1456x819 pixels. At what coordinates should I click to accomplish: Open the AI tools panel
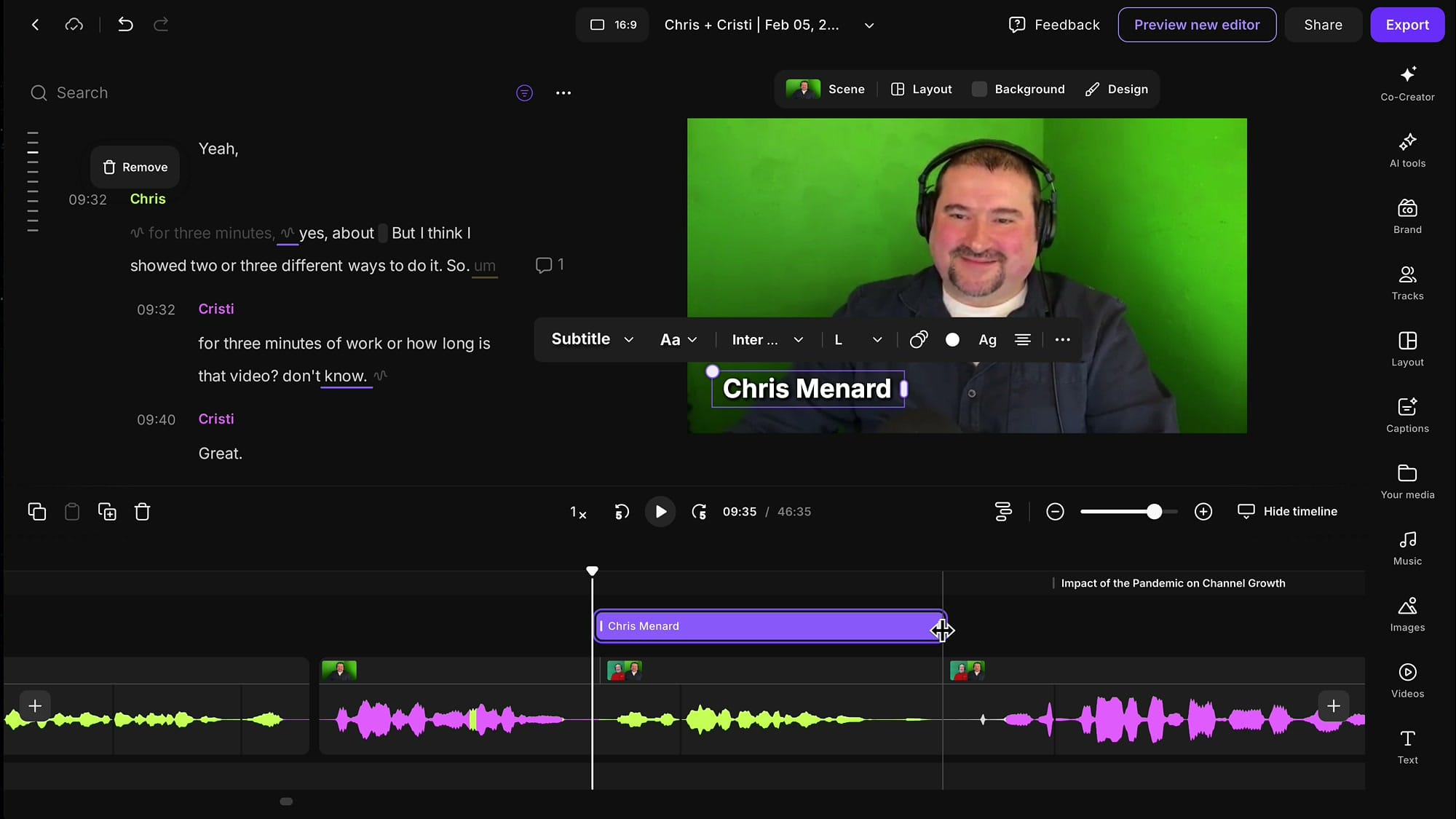1406,151
